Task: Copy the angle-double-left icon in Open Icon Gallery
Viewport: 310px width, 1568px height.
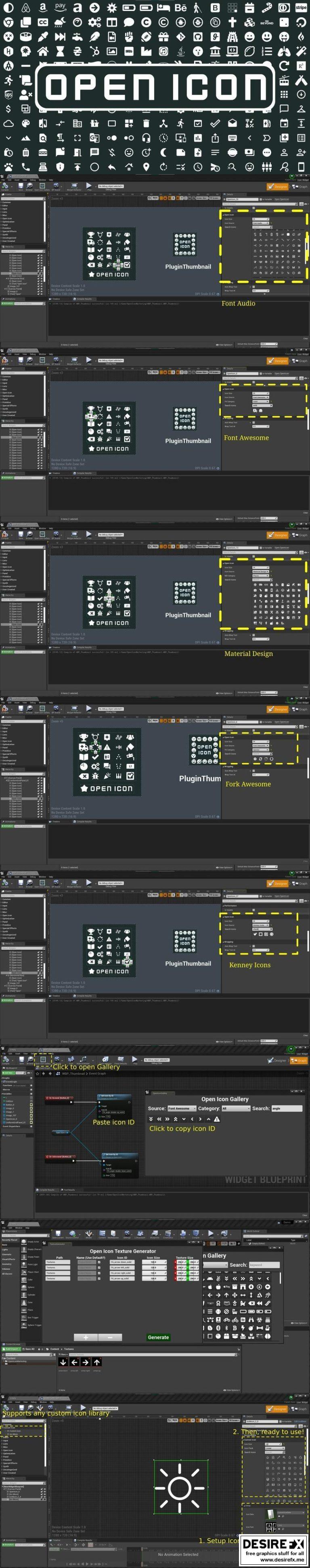Action: (159, 1119)
